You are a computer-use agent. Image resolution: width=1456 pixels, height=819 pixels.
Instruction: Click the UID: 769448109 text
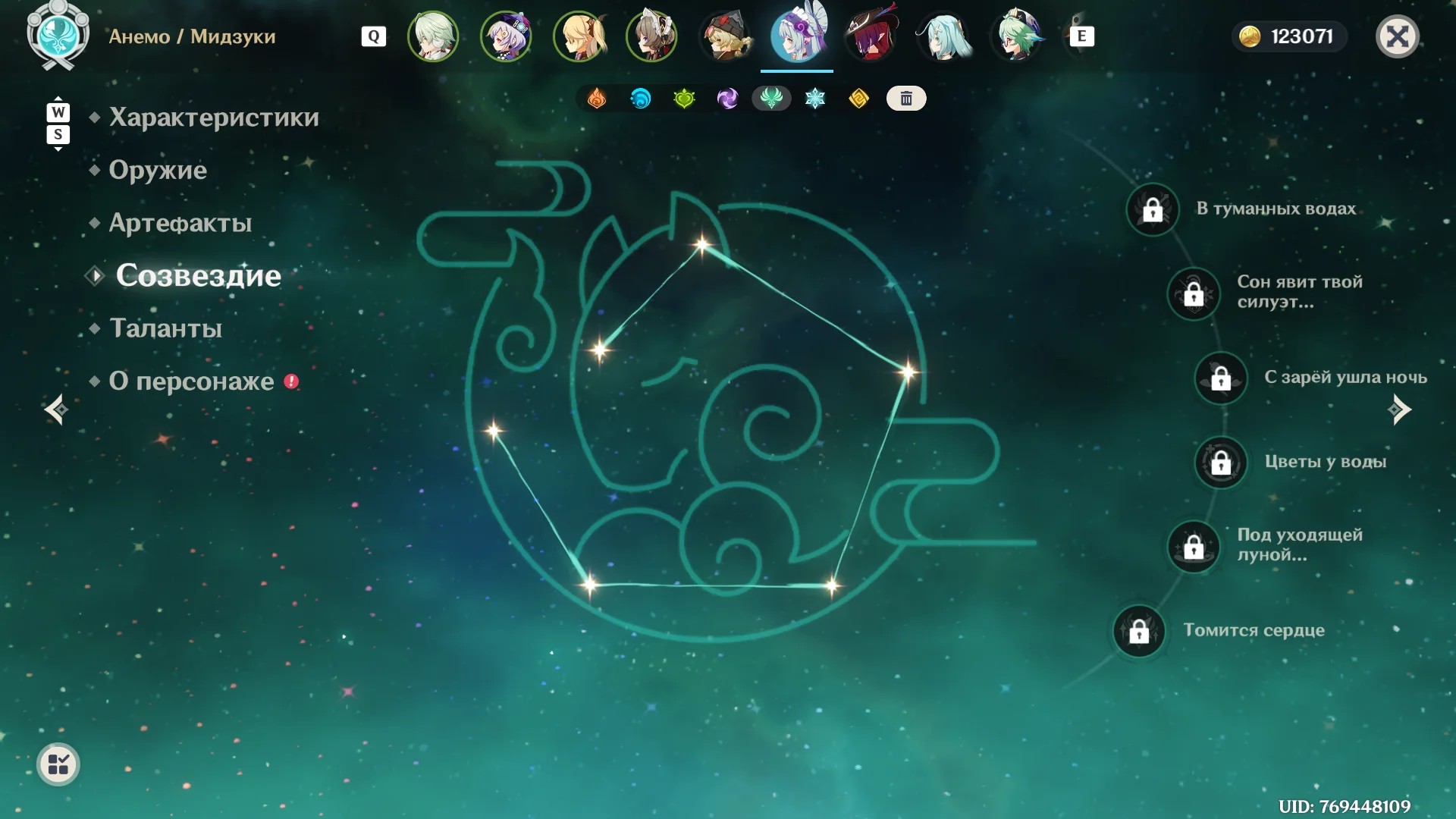point(1345,806)
